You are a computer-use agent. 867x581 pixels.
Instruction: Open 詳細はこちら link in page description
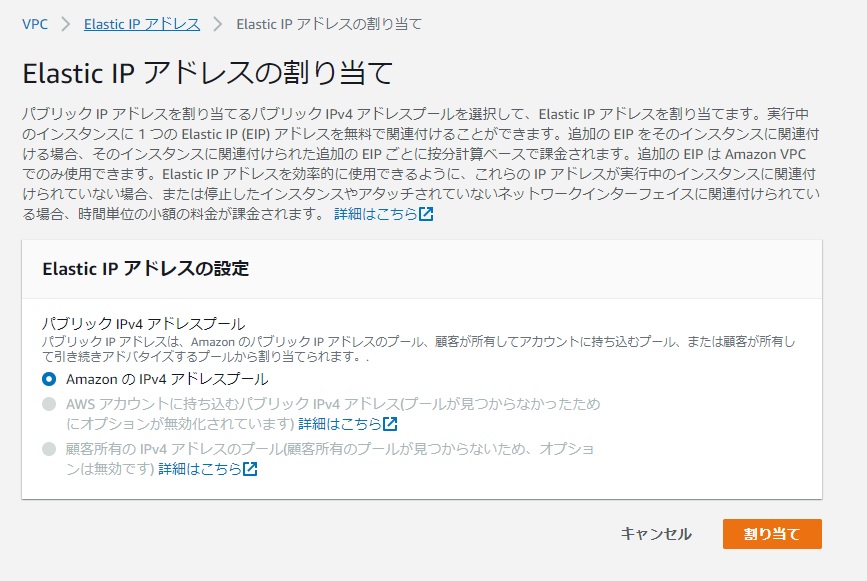click(375, 214)
